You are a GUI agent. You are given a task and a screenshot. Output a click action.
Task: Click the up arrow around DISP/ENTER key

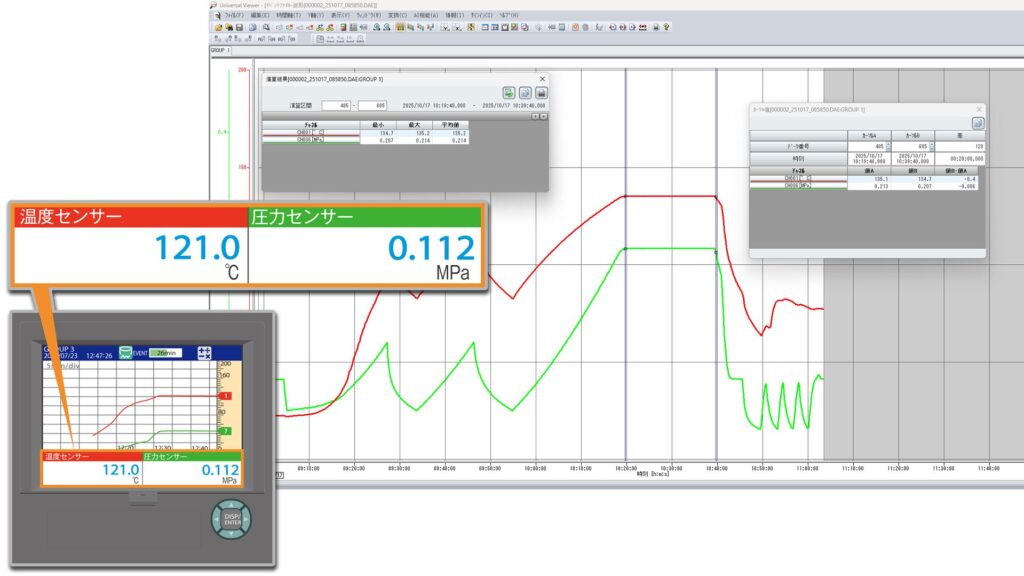(x=231, y=505)
